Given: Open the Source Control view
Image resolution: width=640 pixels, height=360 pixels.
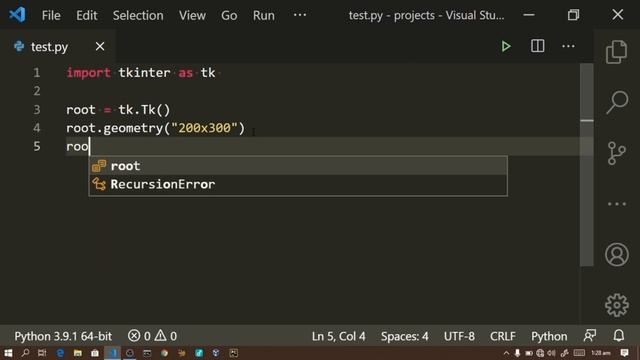Looking at the screenshot, I should point(616,153).
